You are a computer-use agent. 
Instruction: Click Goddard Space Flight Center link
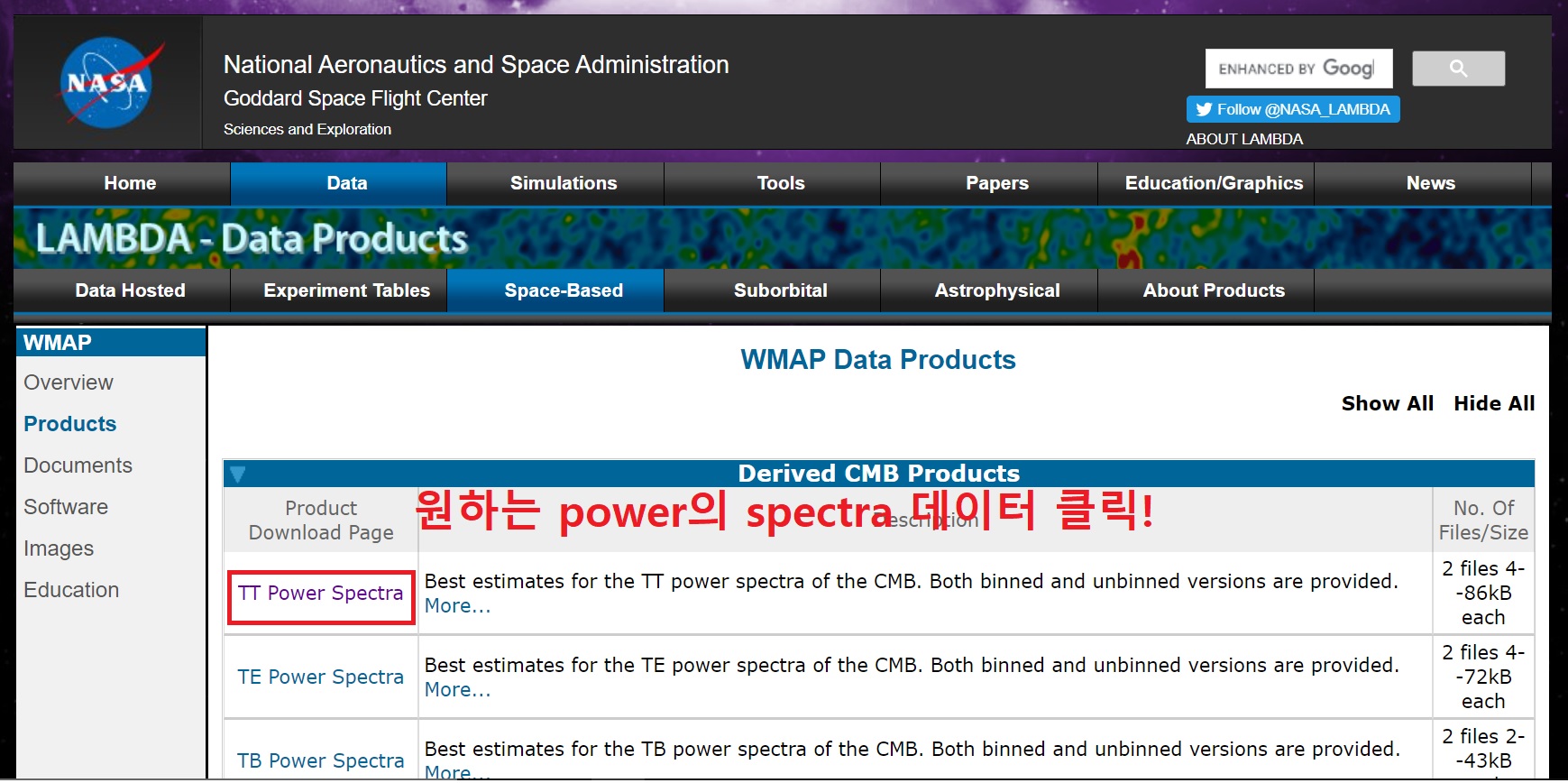click(x=355, y=98)
